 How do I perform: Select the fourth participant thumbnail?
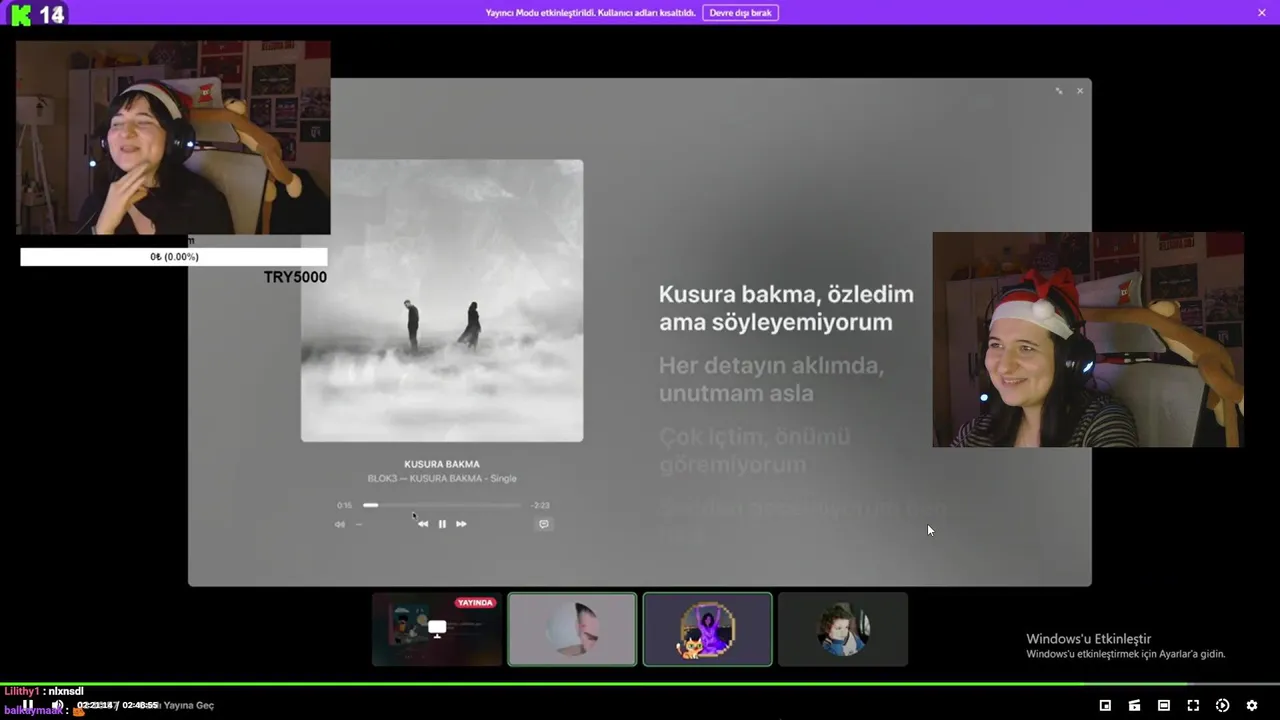pos(843,629)
